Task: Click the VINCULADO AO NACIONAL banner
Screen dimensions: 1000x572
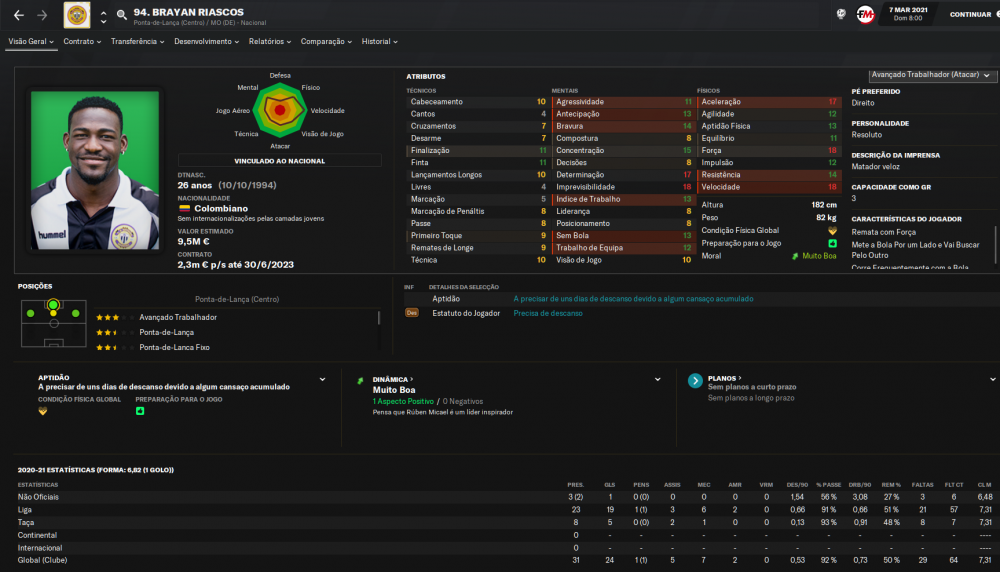Action: (x=279, y=161)
